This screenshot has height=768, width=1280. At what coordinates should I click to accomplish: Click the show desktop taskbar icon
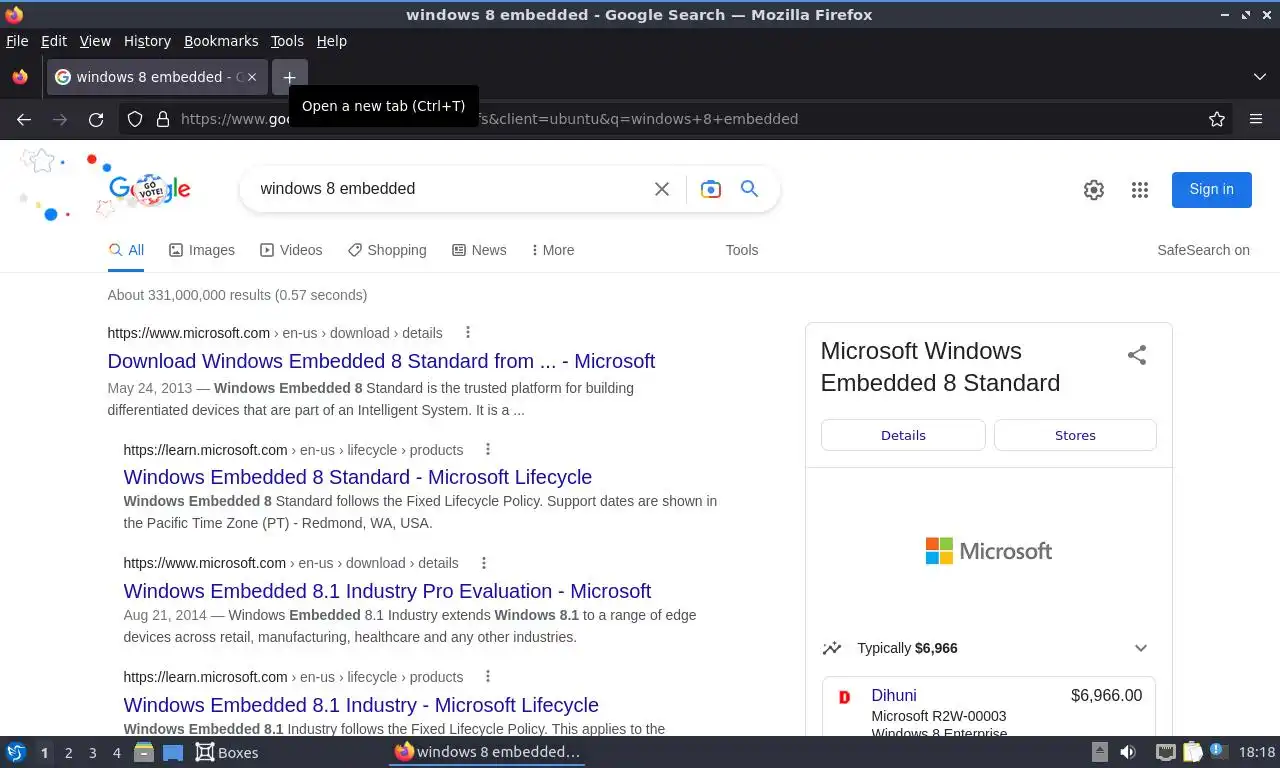(173, 752)
